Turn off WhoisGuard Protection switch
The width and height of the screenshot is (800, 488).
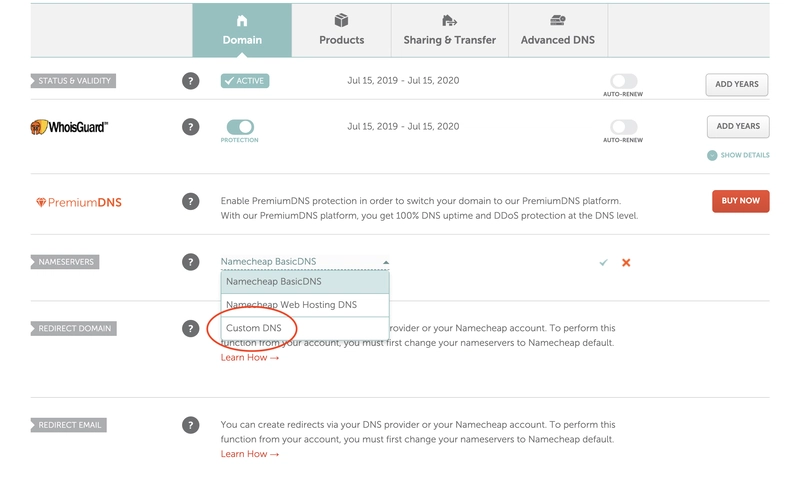240,127
